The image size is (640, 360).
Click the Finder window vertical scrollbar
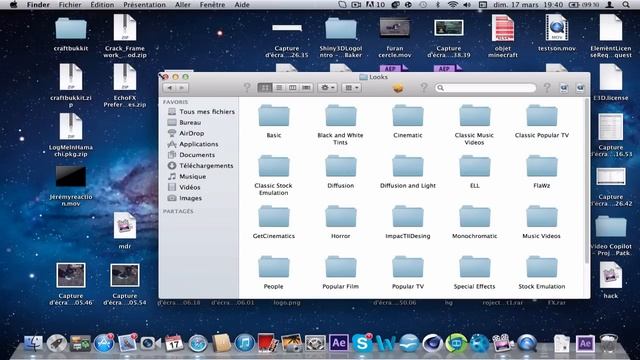(587, 180)
